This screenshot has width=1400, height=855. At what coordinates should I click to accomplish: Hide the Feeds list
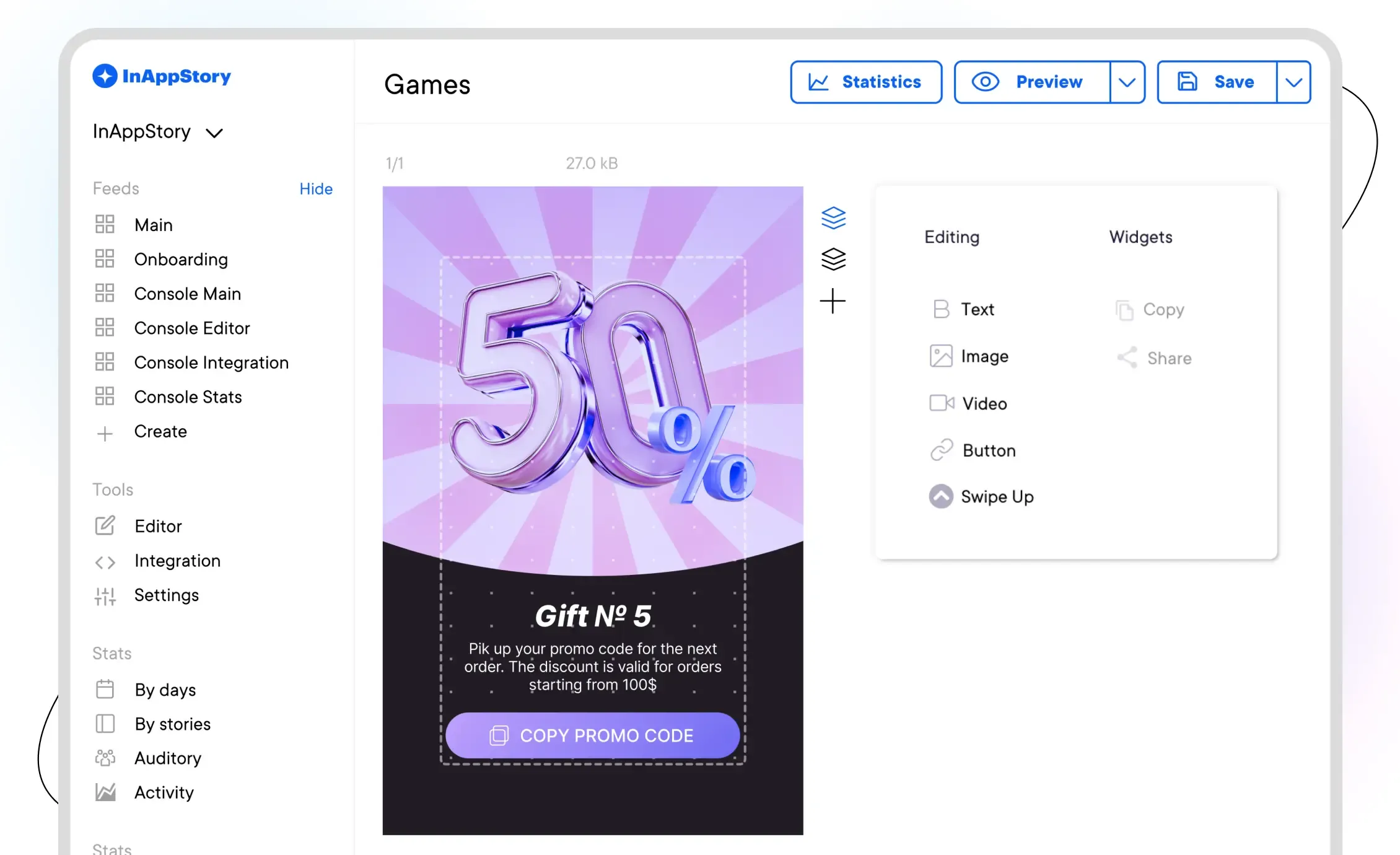[316, 188]
